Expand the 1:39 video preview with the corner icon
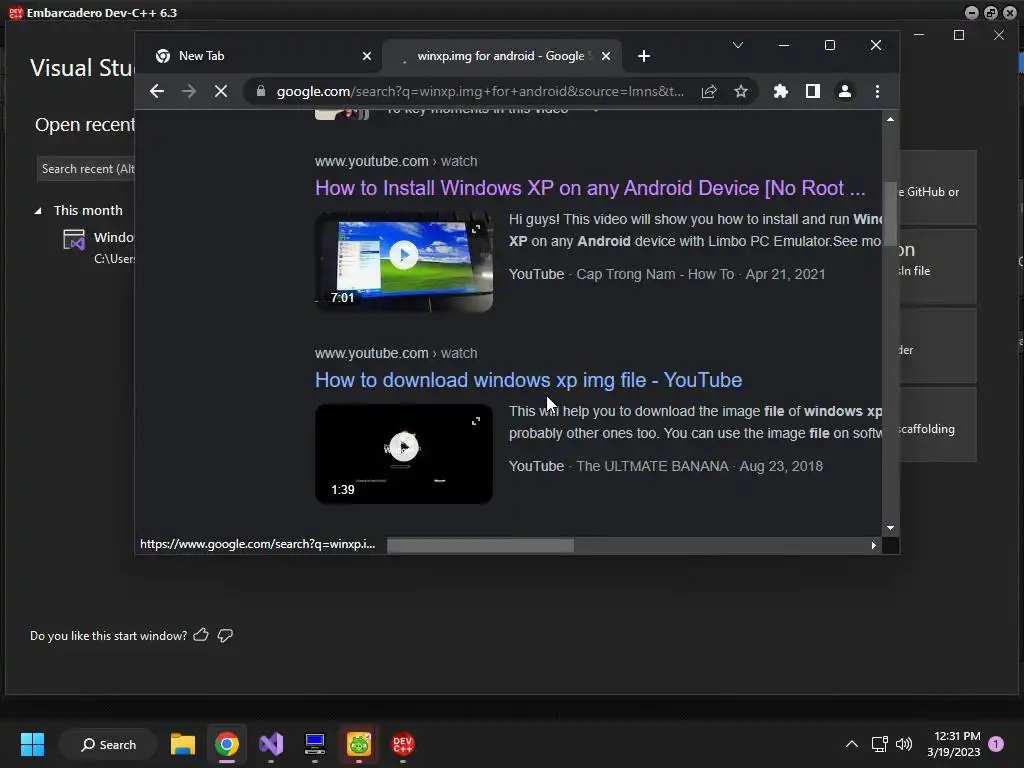The width and height of the screenshot is (1024, 768). 476,421
